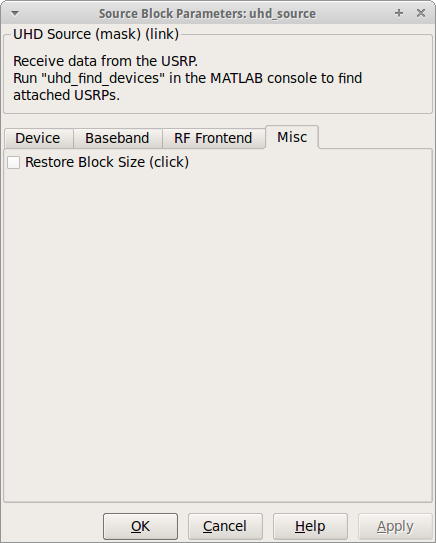Enable the Restore Block Size checkbox
Viewport: 436px width, 543px height.
(14, 162)
